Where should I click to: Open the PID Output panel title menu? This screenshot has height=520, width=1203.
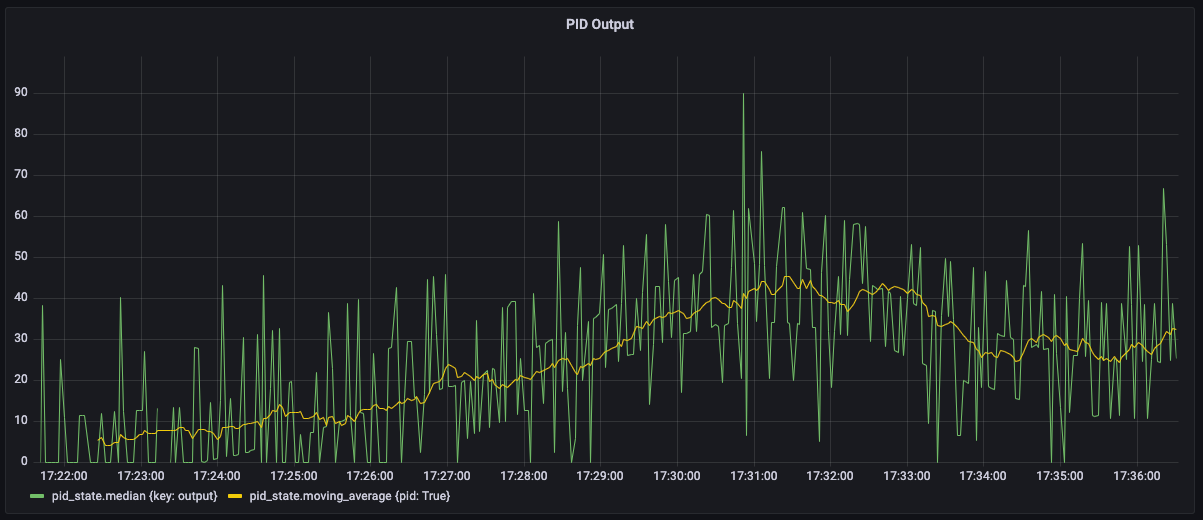point(601,24)
